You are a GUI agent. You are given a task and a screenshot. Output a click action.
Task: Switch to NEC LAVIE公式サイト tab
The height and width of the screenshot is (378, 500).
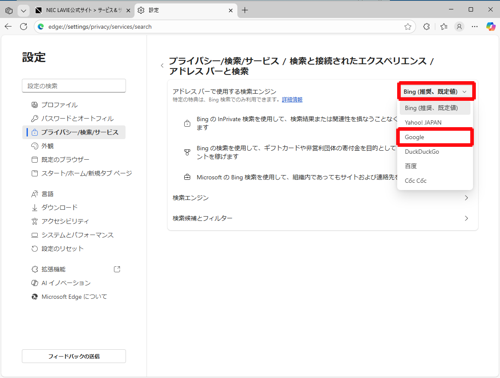[83, 10]
